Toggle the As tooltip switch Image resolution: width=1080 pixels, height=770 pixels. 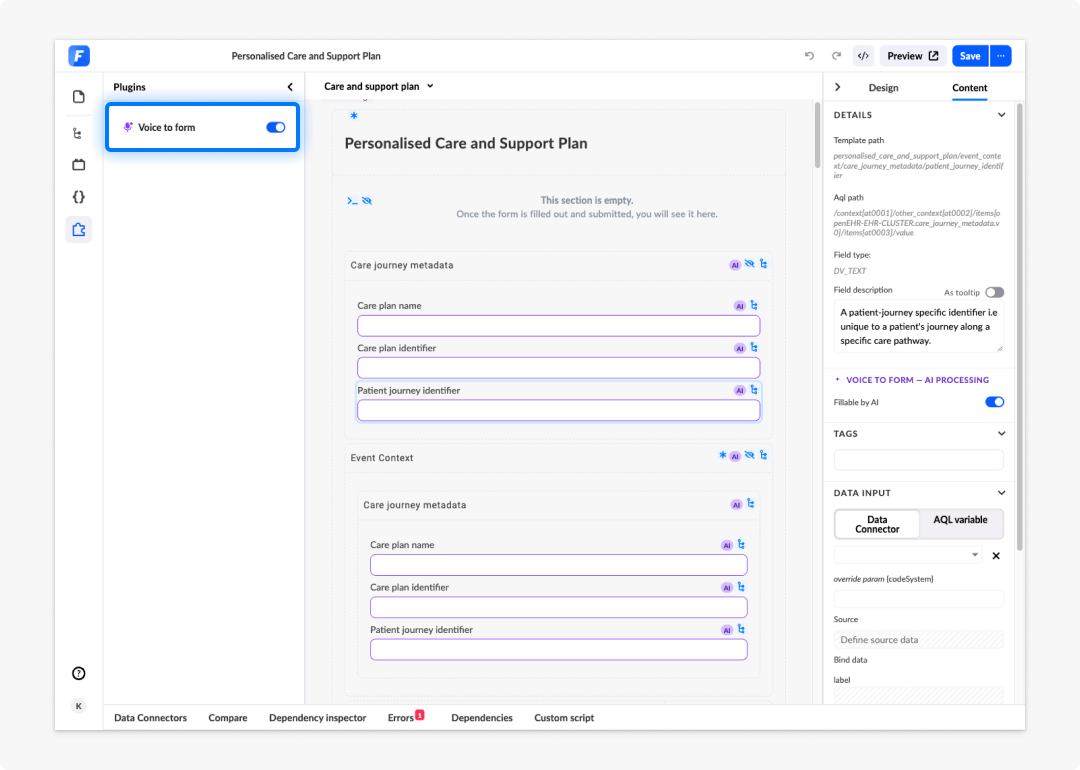pyautogui.click(x=994, y=292)
